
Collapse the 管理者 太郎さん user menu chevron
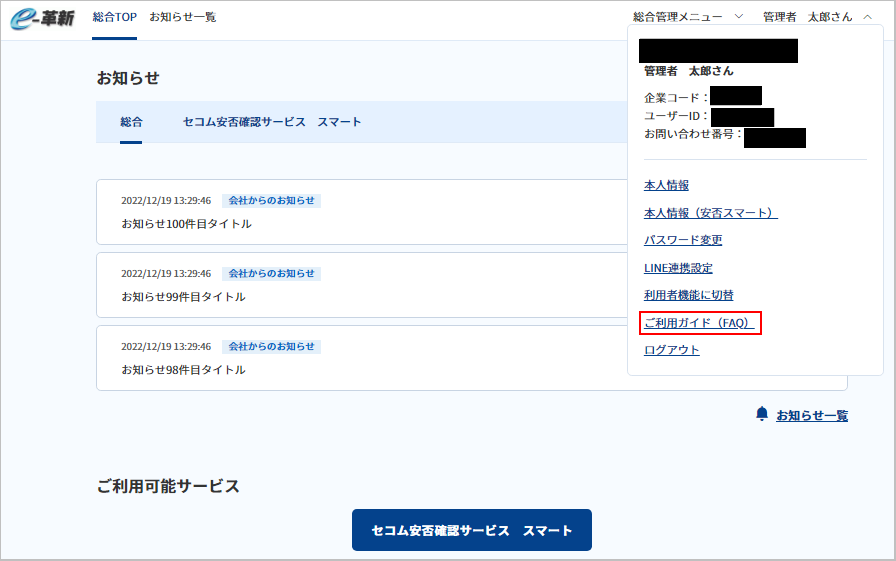click(x=867, y=17)
